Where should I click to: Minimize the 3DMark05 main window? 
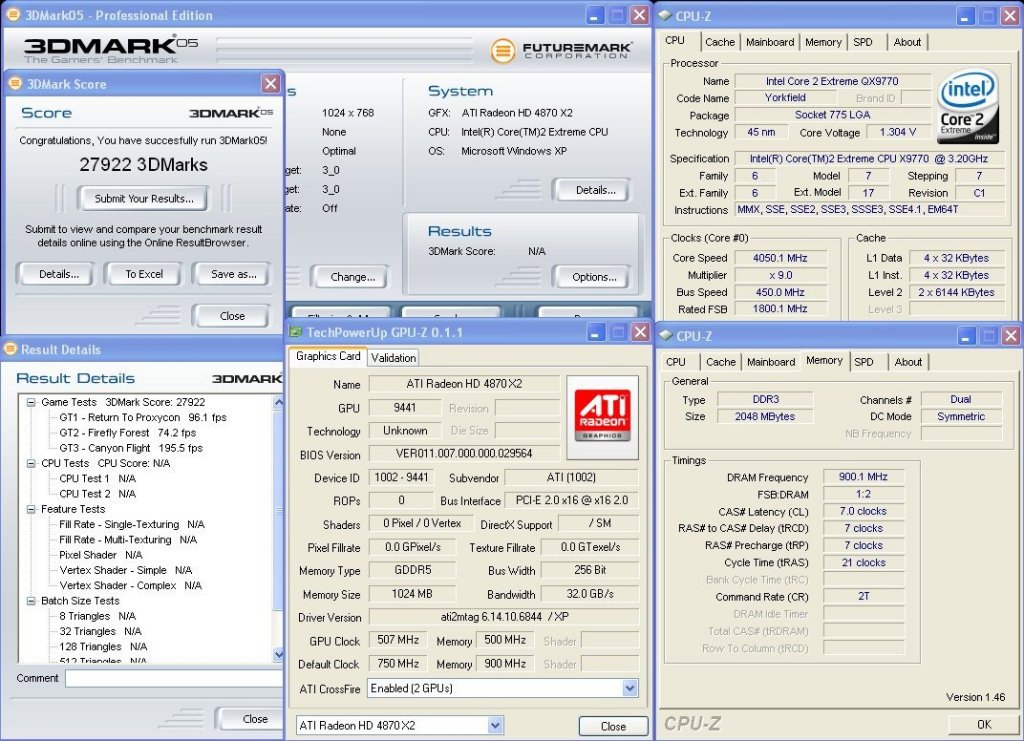[x=594, y=15]
